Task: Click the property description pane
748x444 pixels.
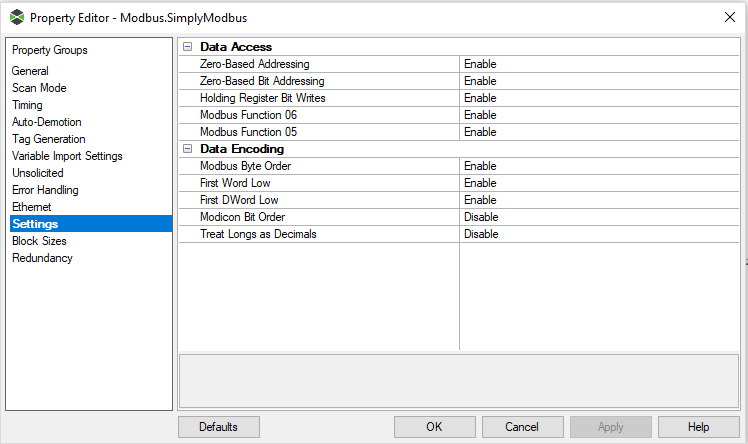Action: [459, 381]
